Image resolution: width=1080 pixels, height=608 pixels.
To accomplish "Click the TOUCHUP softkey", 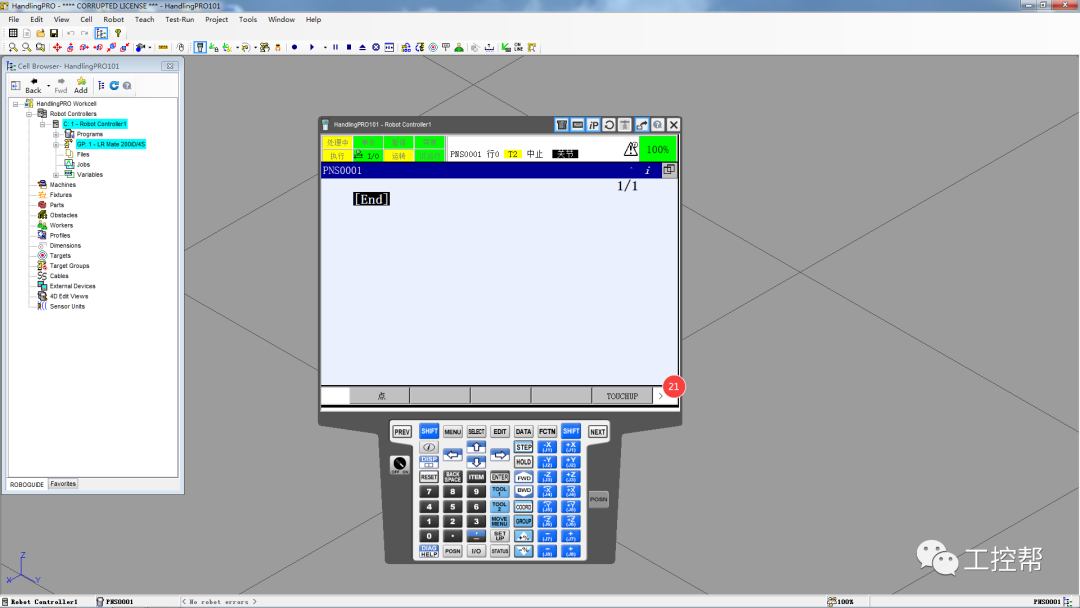I will click(x=622, y=396).
